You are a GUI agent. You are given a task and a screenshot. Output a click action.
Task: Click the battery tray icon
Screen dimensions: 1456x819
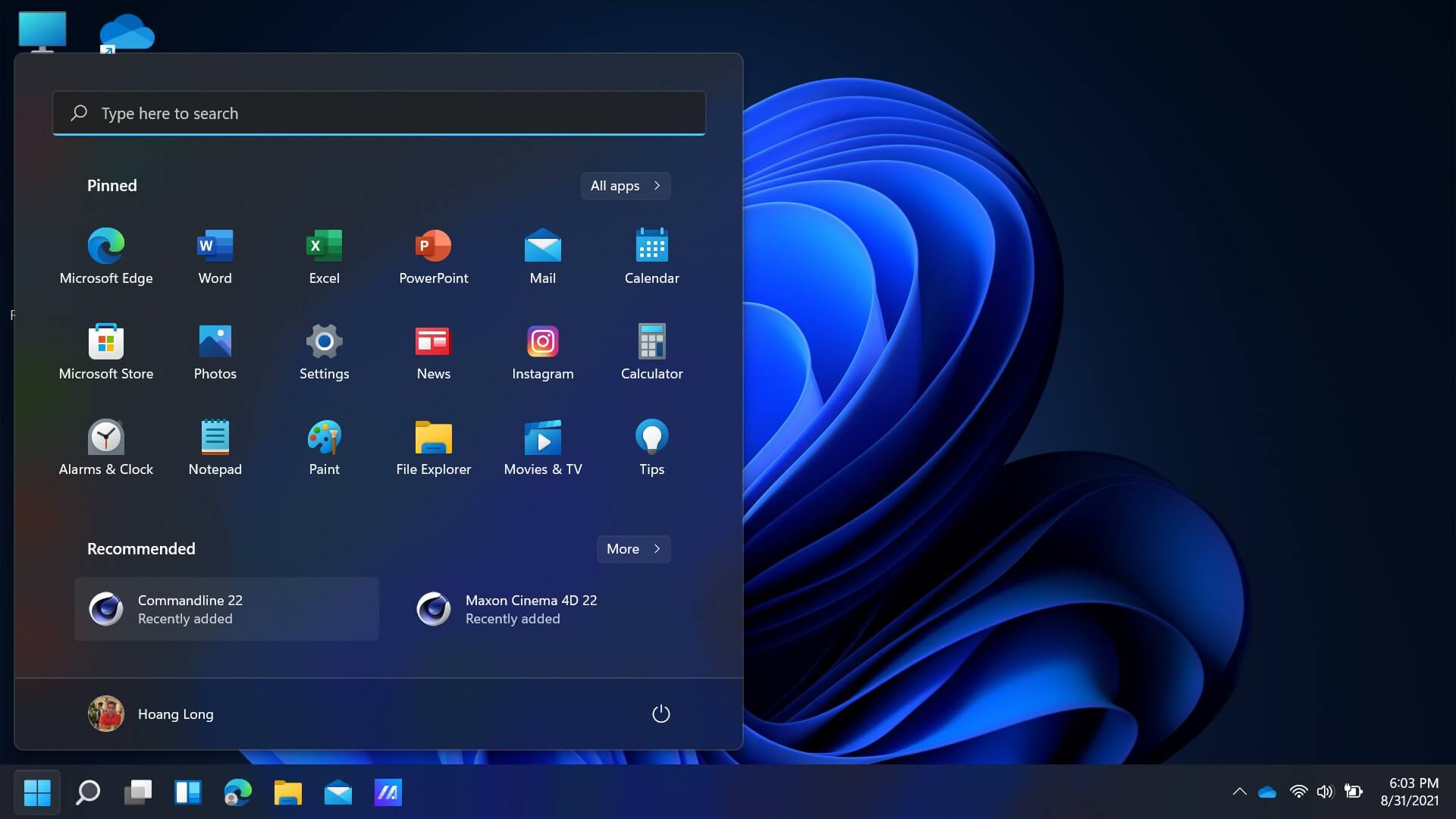[x=1354, y=792]
